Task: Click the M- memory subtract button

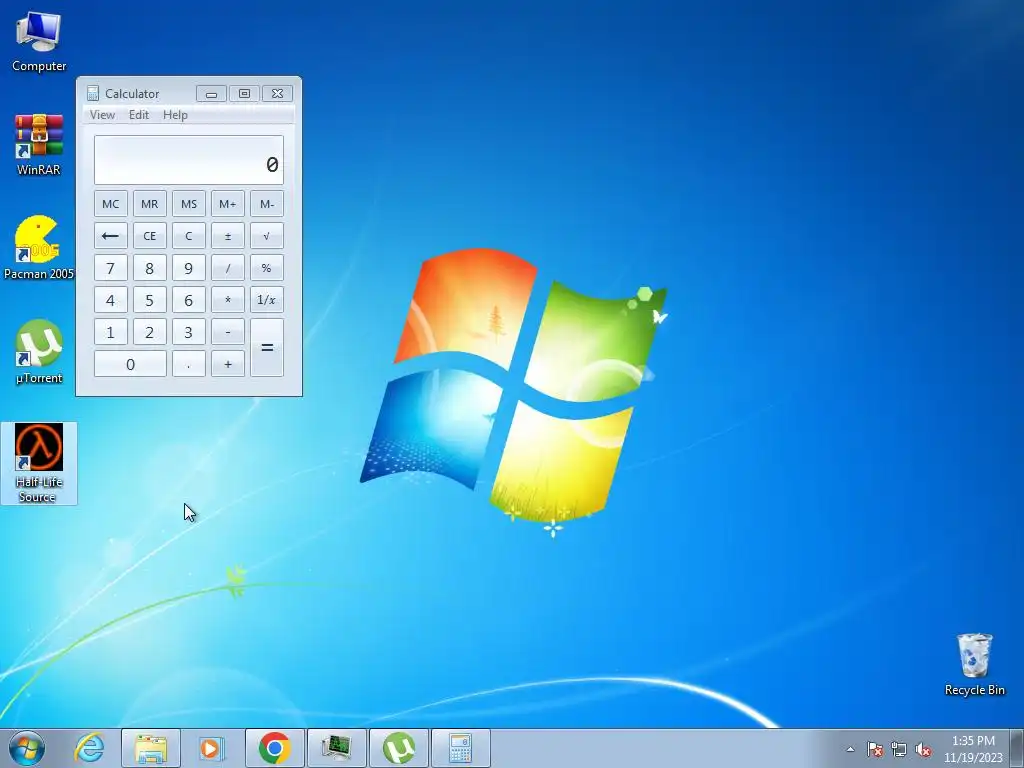Action: click(267, 204)
